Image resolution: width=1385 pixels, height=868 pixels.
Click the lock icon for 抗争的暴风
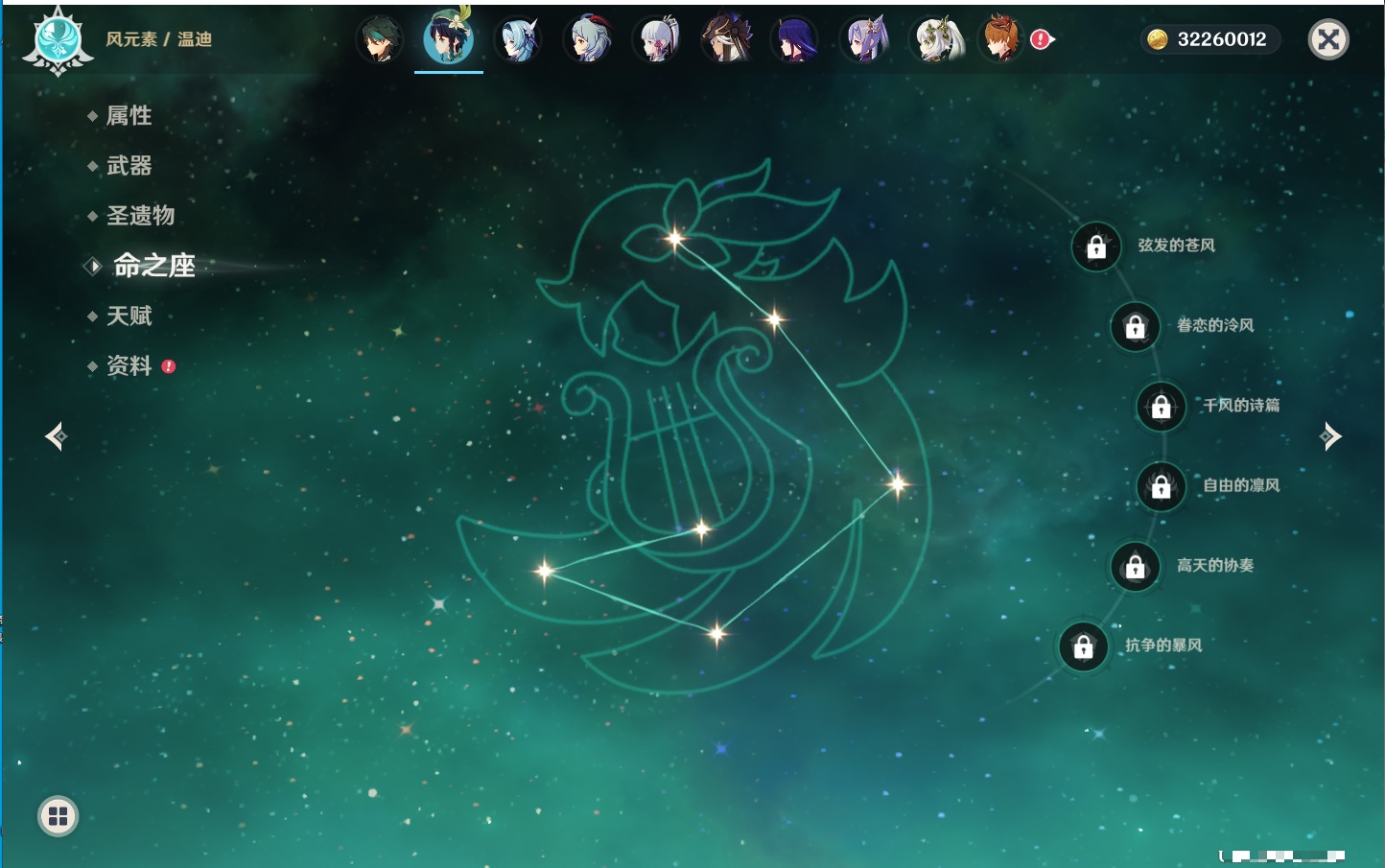(1084, 646)
